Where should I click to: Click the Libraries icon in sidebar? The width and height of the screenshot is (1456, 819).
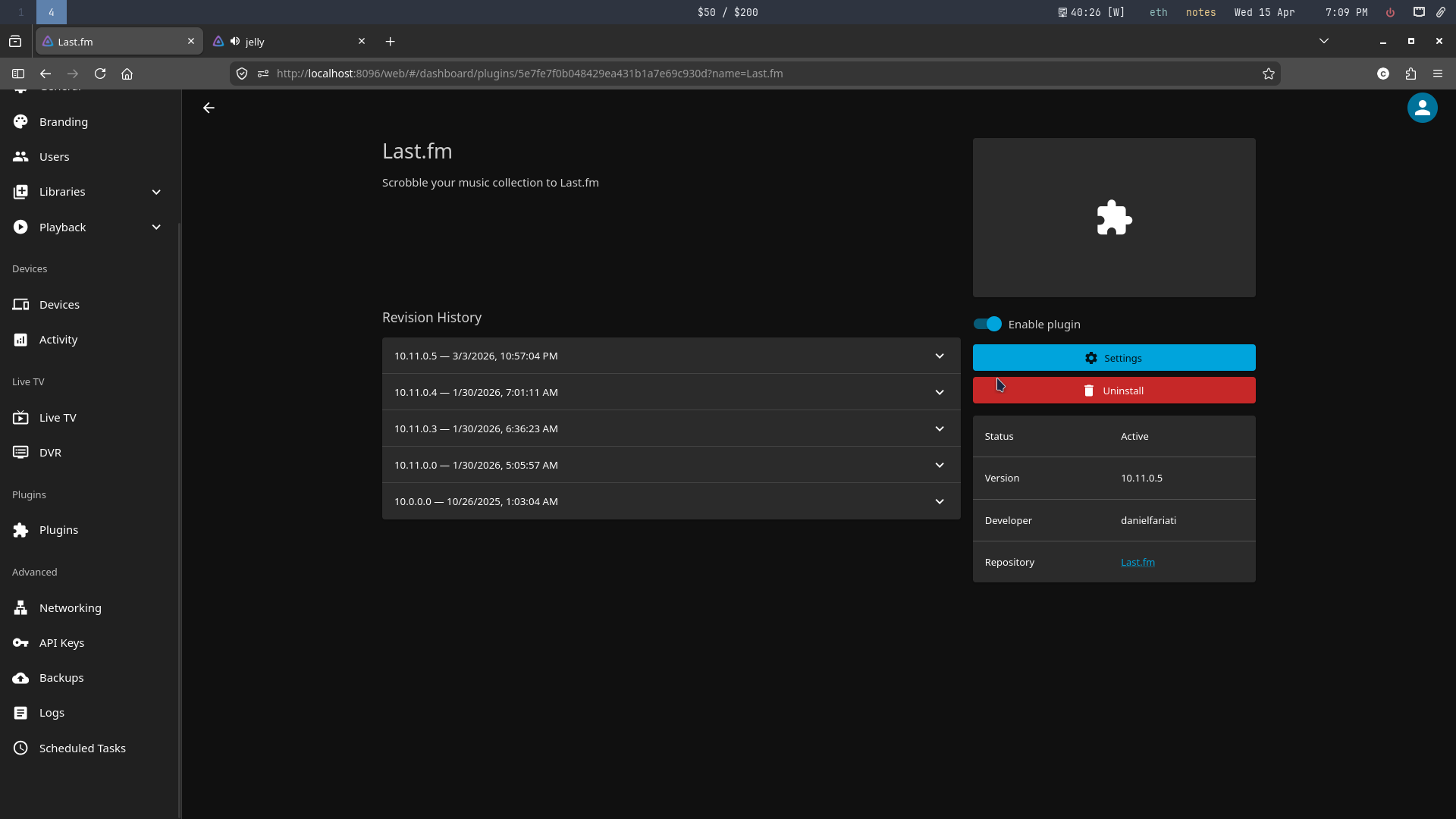20,192
